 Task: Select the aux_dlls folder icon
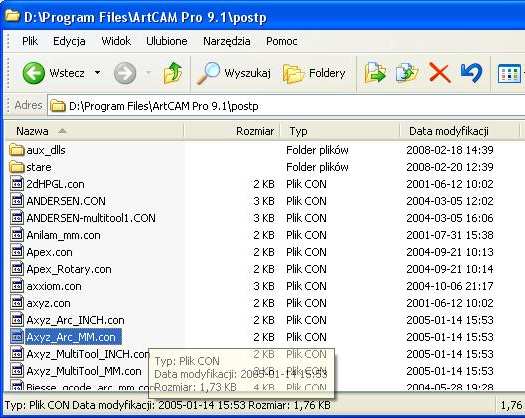pos(17,150)
